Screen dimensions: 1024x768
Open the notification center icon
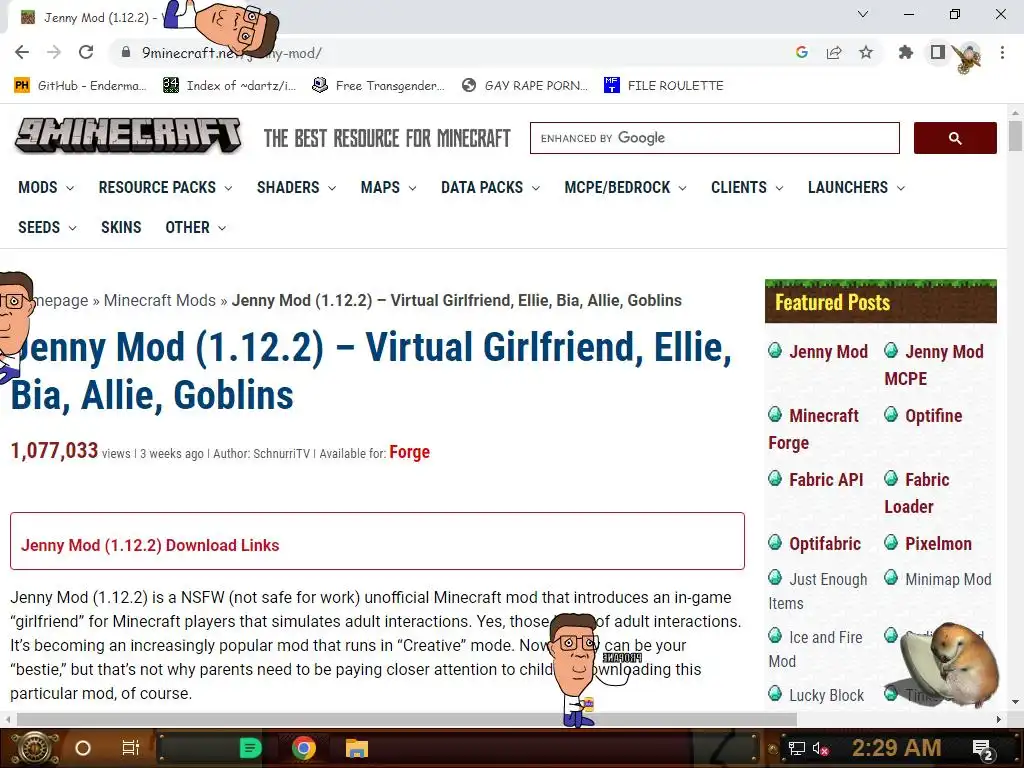pos(982,749)
